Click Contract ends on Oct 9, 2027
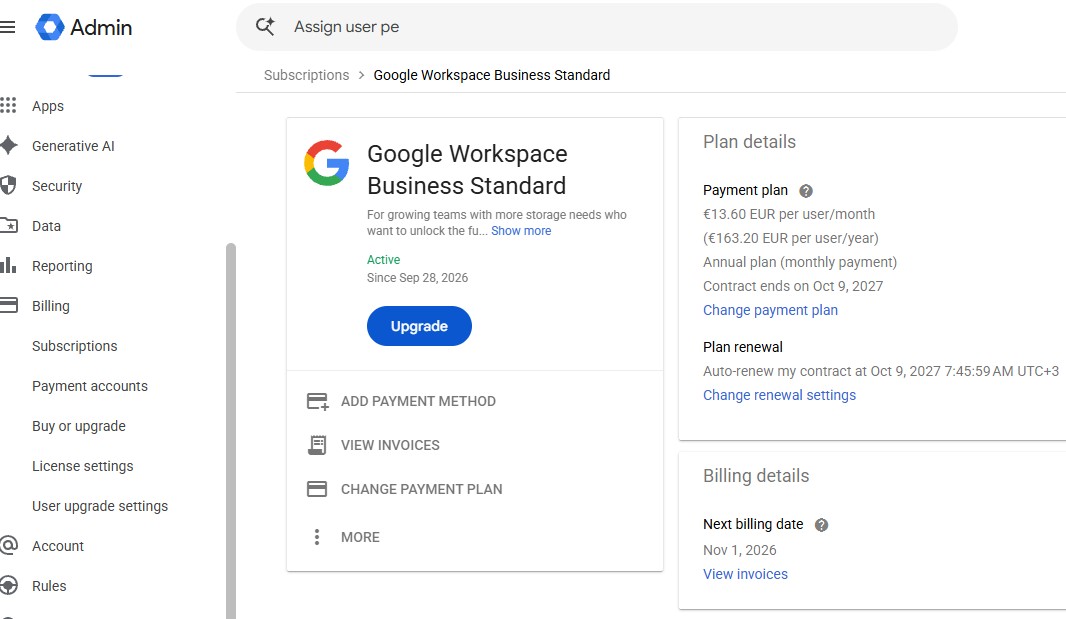 793,286
